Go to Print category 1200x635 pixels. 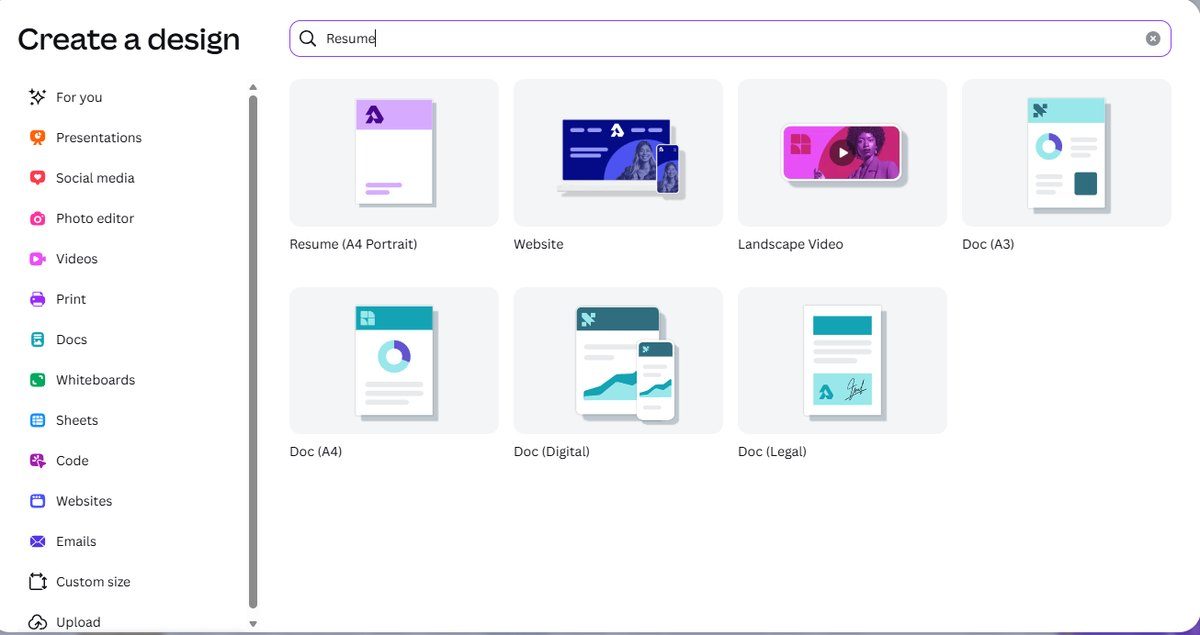71,299
